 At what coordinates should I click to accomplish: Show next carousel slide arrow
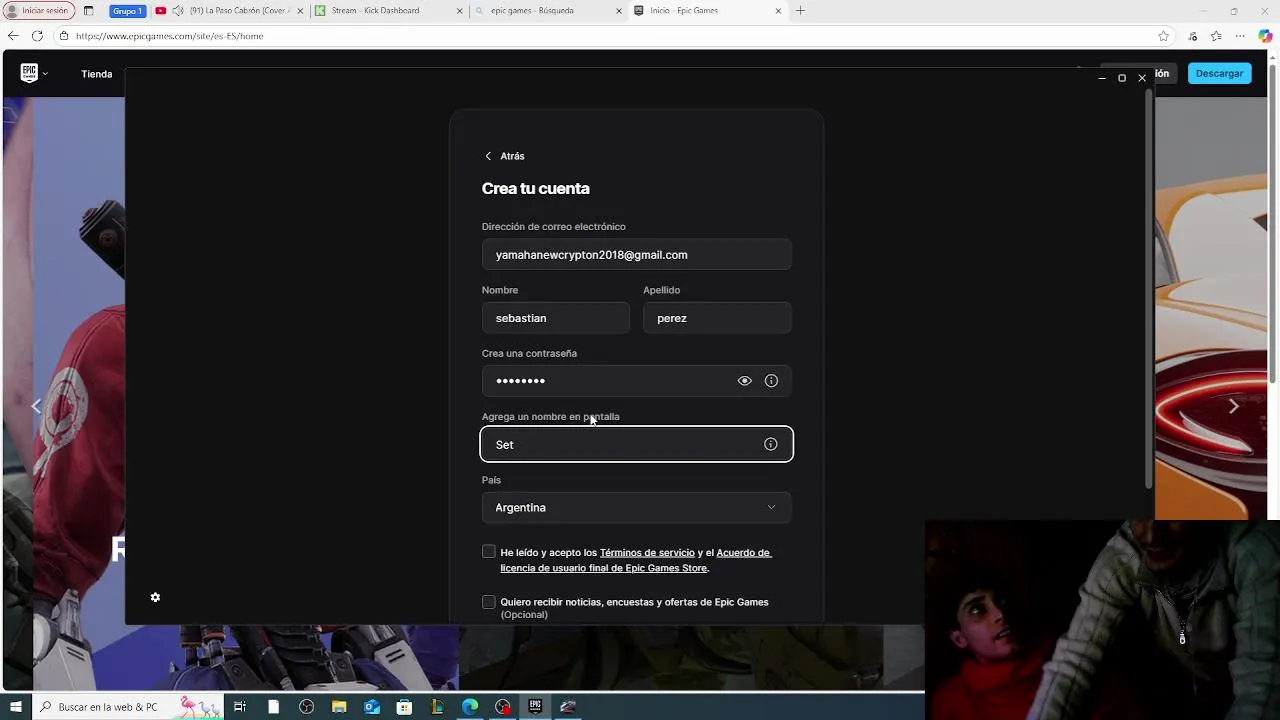[1233, 406]
